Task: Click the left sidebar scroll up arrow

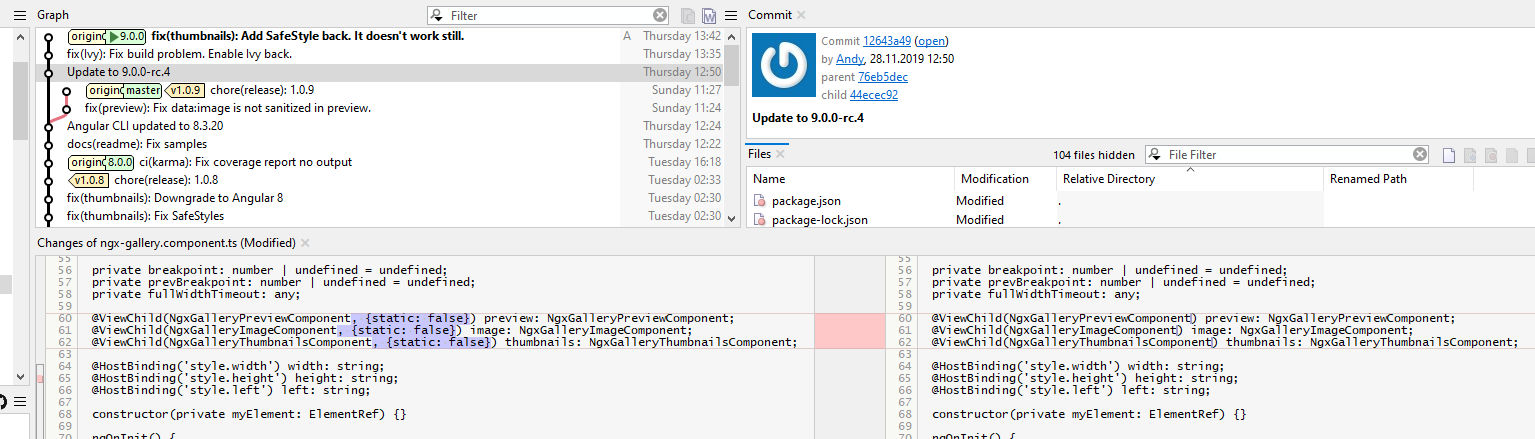Action: click(x=19, y=37)
